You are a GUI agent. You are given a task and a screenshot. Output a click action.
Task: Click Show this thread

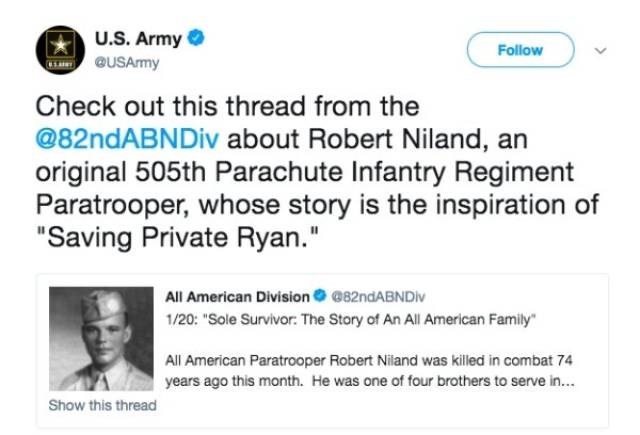coord(102,405)
